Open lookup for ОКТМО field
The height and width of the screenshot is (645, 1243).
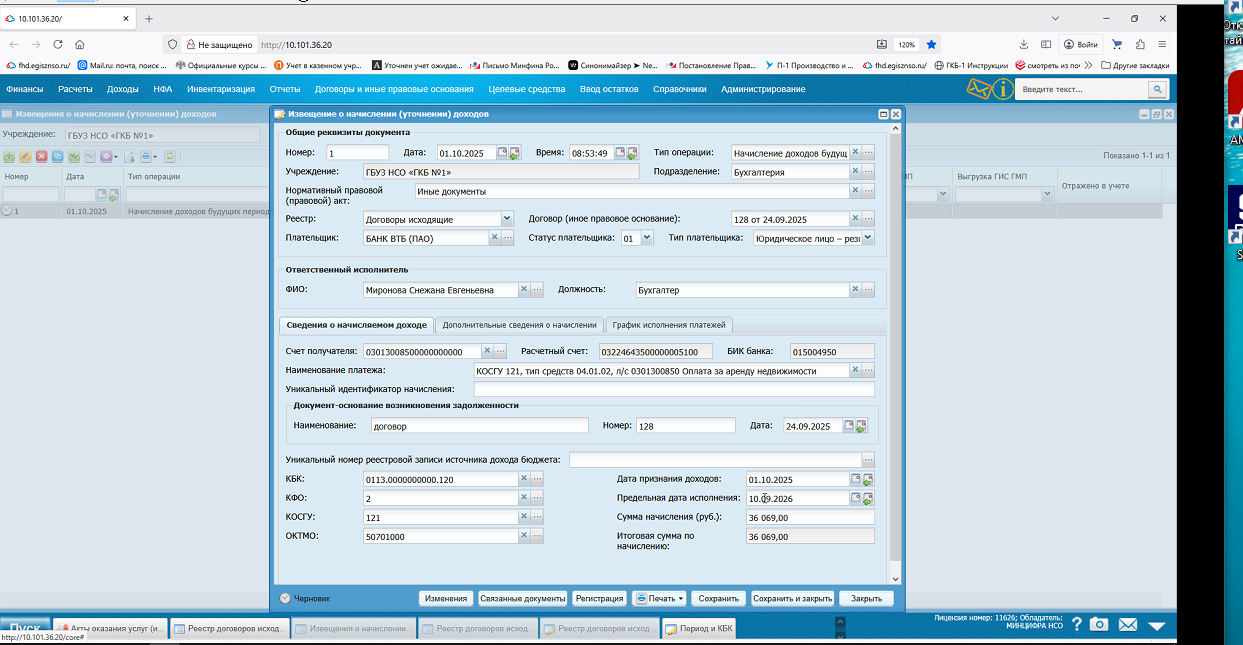coord(537,536)
